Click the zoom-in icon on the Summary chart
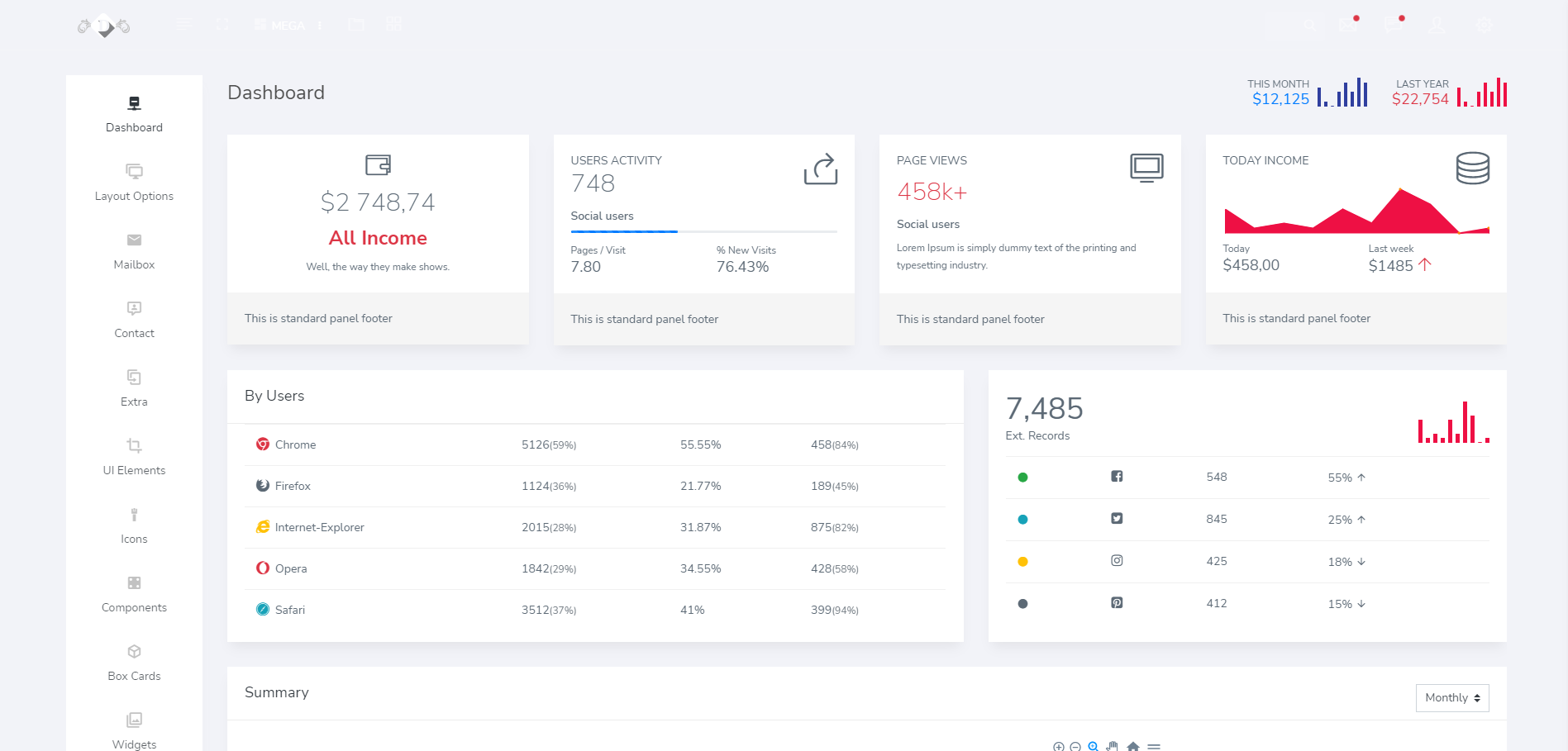 [x=1059, y=746]
